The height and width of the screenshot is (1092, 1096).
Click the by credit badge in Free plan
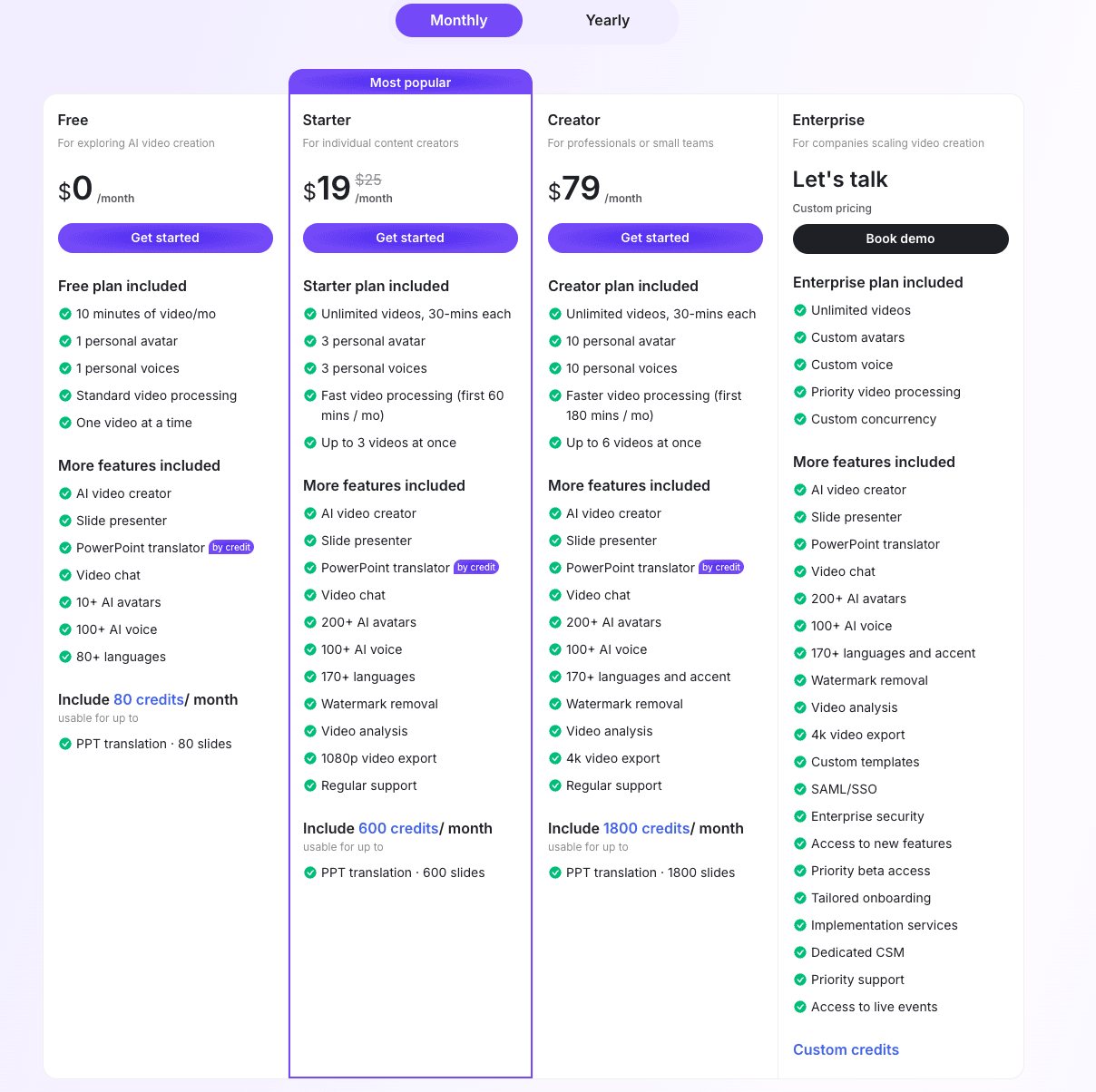point(231,548)
